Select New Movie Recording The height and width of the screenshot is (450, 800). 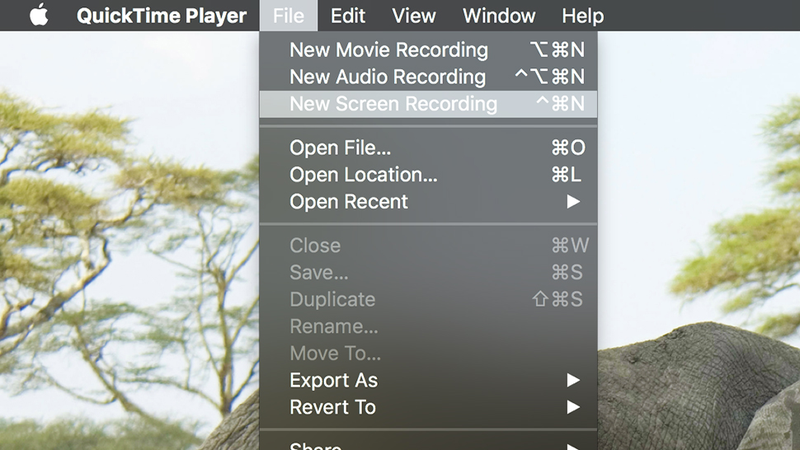pyautogui.click(x=428, y=50)
